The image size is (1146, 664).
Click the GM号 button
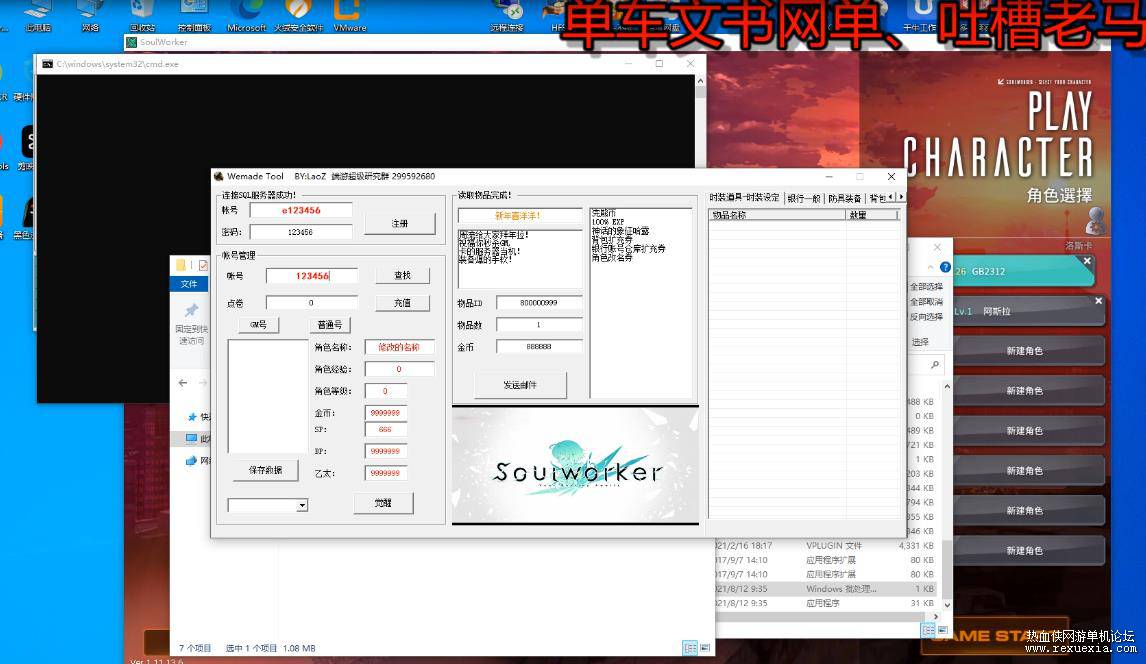coord(259,324)
